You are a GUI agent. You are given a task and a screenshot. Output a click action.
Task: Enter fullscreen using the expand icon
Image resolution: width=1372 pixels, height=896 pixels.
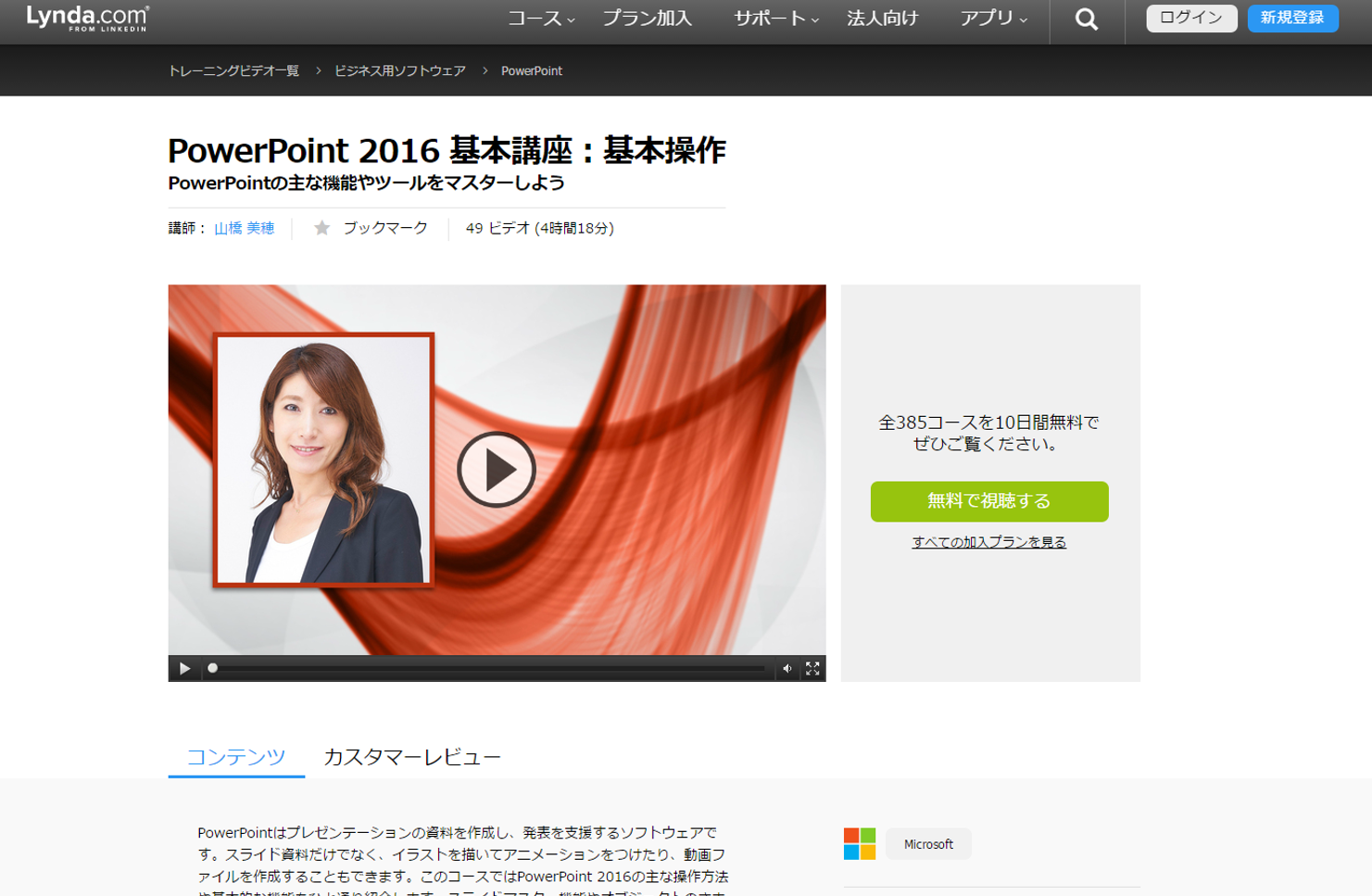812,669
